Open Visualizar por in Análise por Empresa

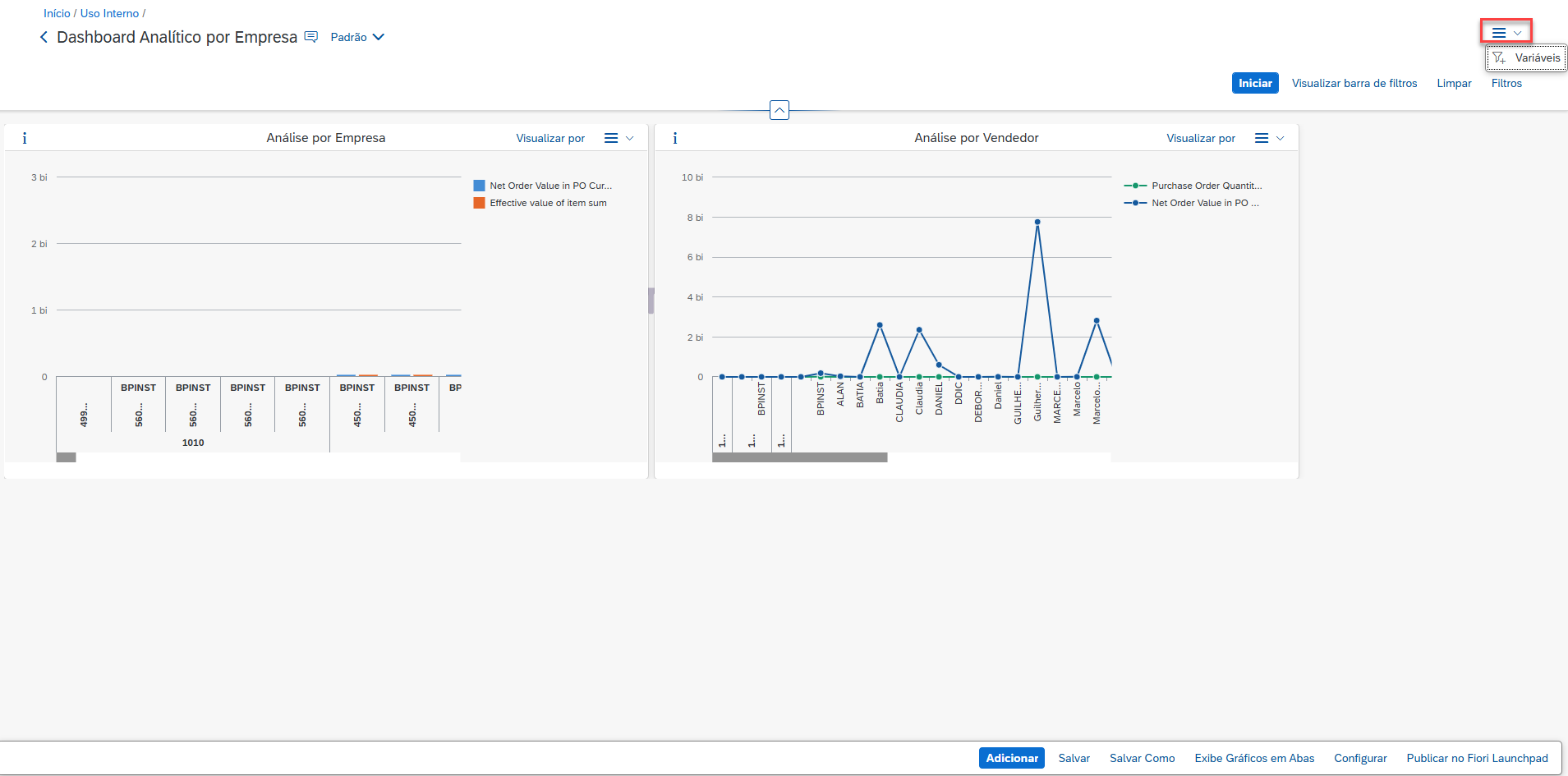550,138
